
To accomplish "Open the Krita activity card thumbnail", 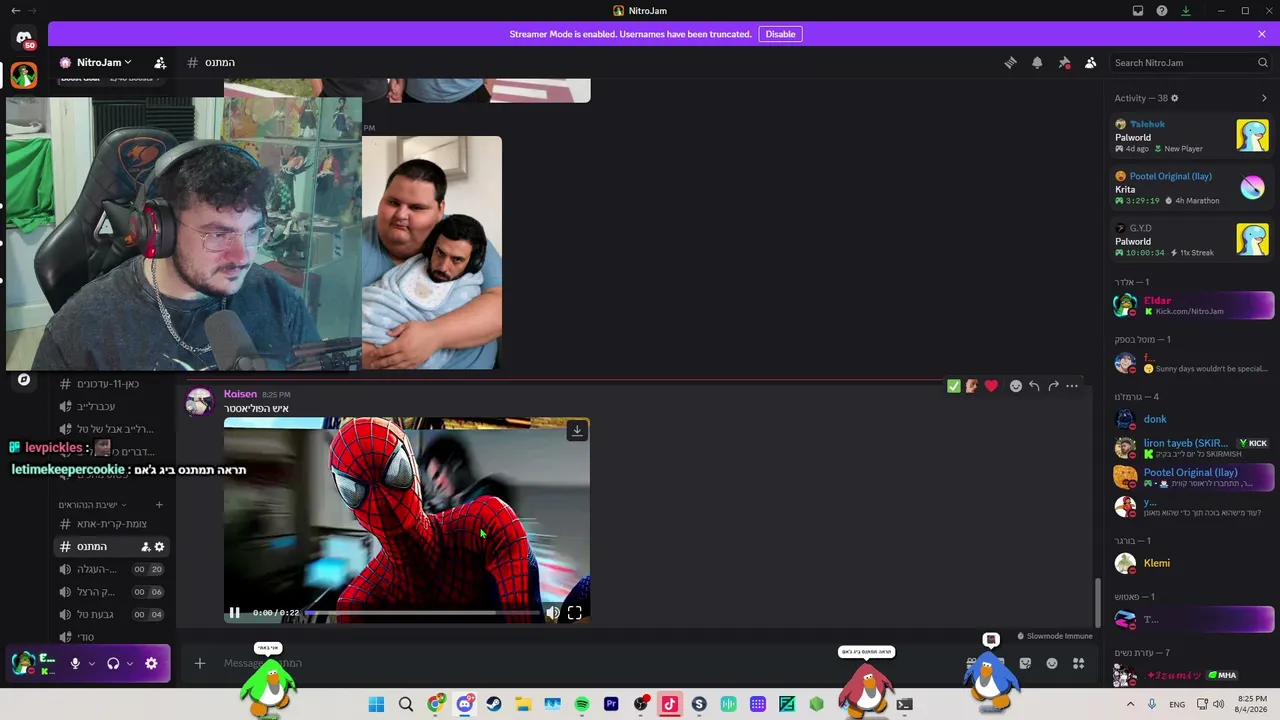I will (1253, 187).
